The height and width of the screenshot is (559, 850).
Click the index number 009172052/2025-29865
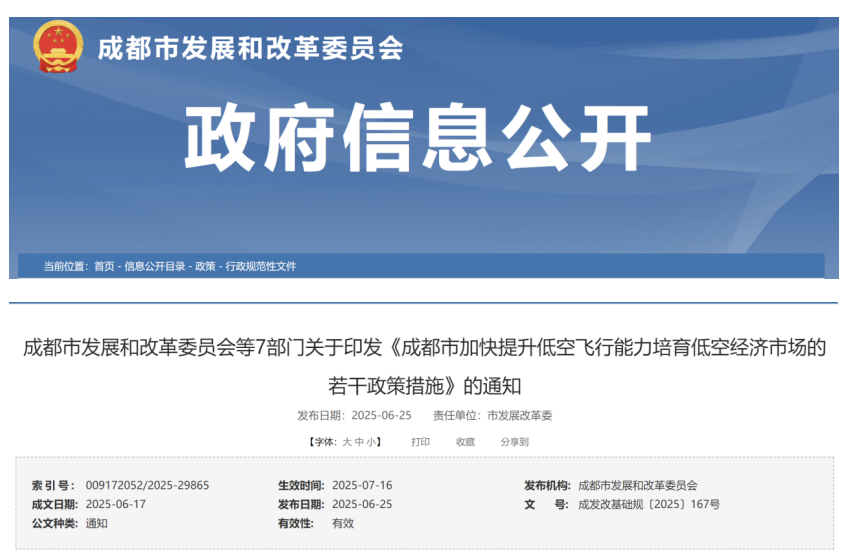pos(147,485)
